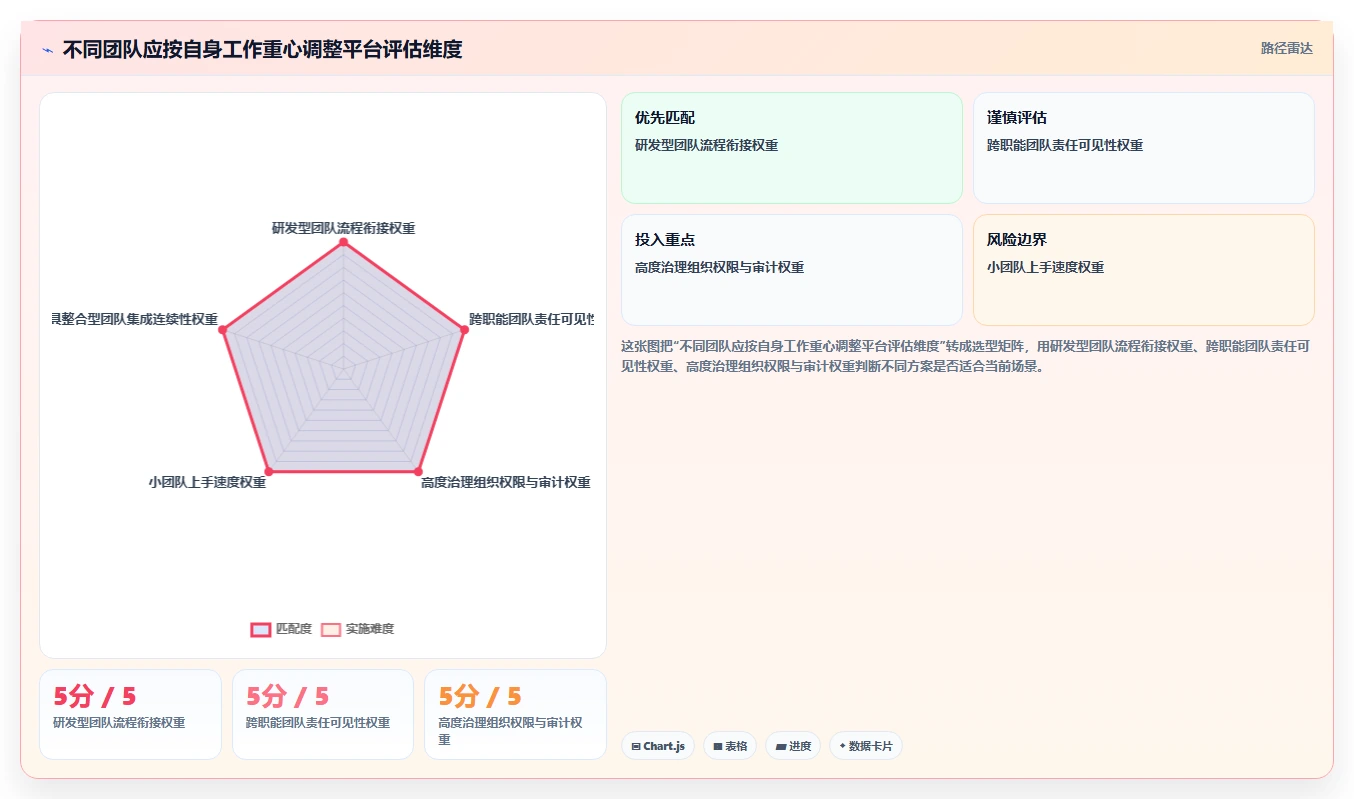Open the 优先匹配 card
The width and height of the screenshot is (1354, 799).
pos(792,148)
